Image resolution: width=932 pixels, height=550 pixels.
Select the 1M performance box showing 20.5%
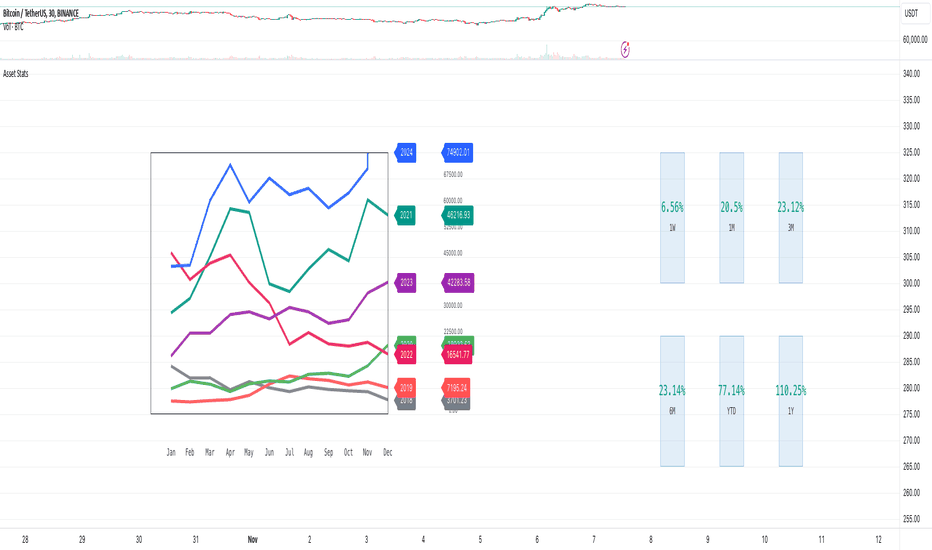(732, 218)
